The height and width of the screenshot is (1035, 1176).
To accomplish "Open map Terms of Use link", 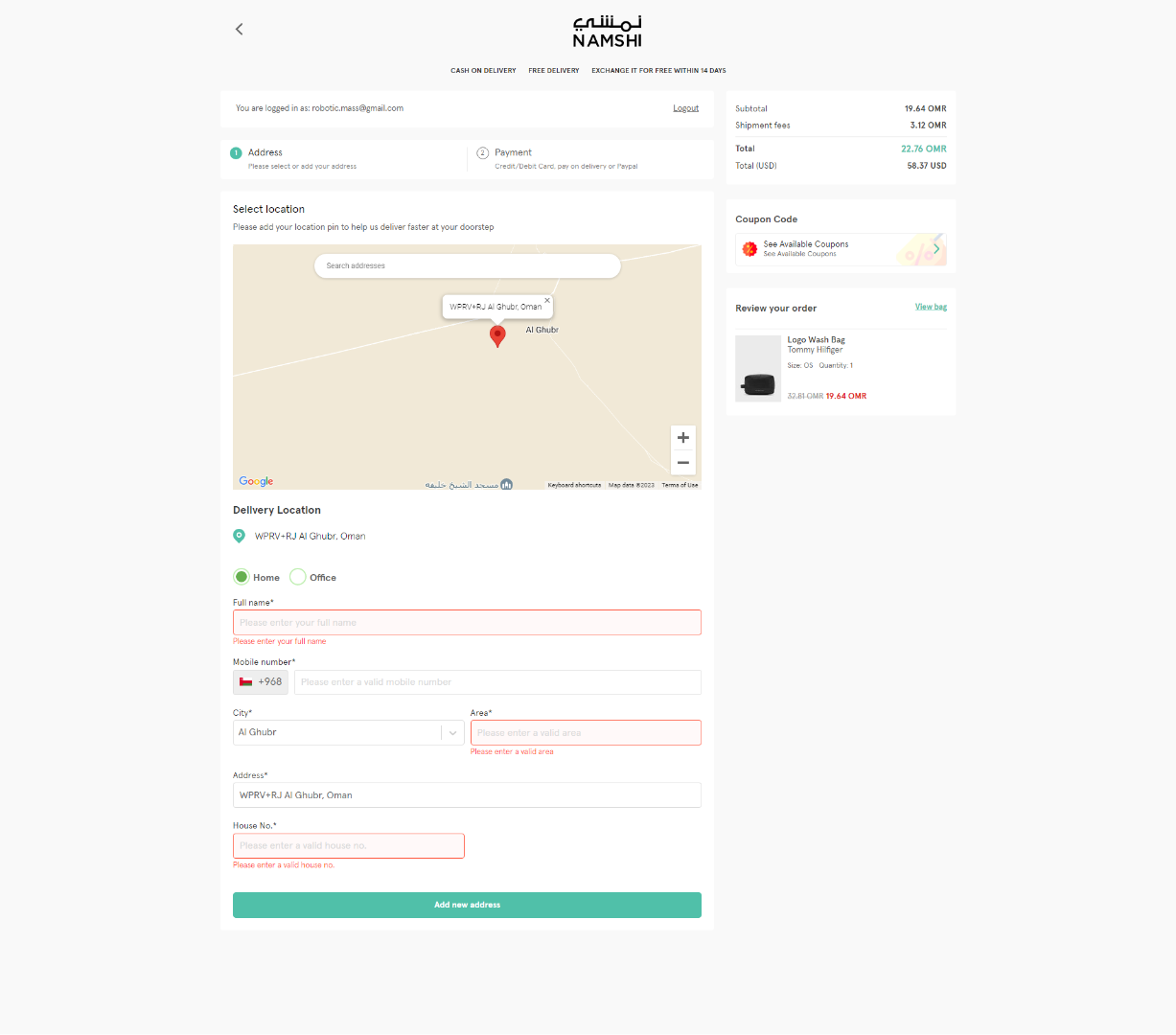I will pos(680,485).
